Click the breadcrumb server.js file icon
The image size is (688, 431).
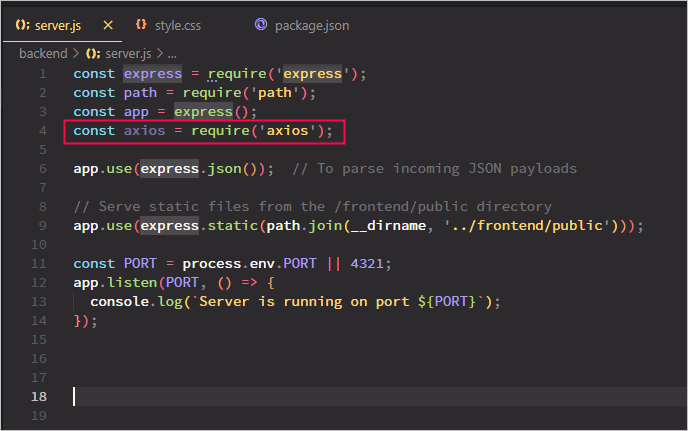pos(93,54)
